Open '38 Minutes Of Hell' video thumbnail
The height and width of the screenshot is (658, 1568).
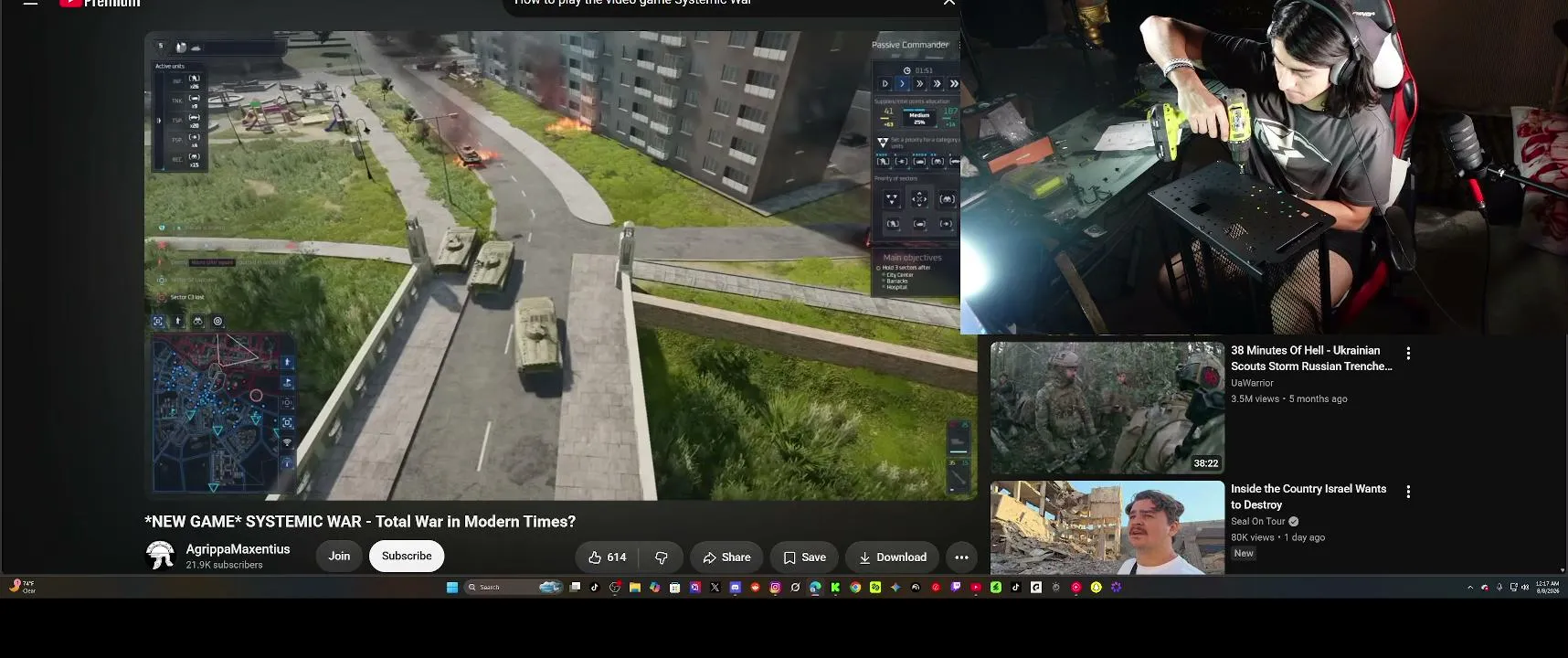(1107, 408)
